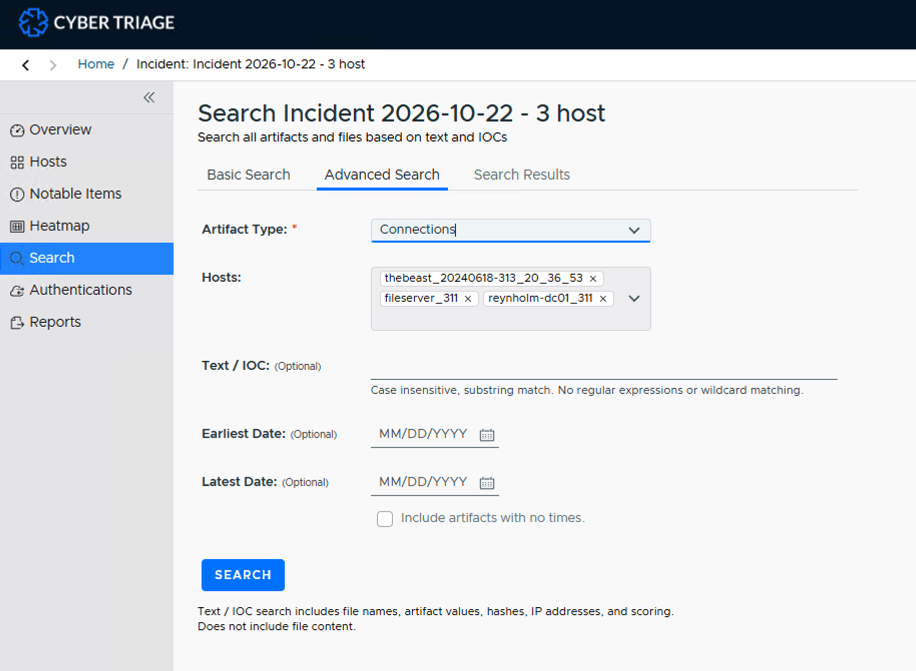This screenshot has width=916, height=671.
Task: Click the Overview gauge icon
Action: point(17,130)
